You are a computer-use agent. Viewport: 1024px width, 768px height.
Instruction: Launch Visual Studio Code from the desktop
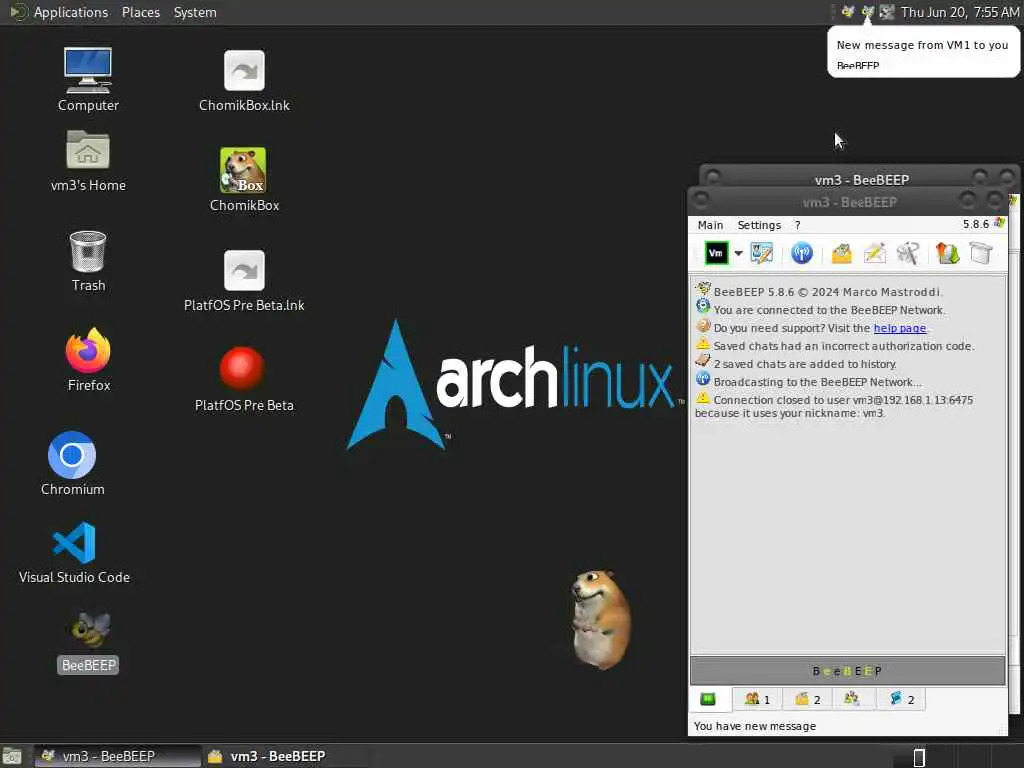pyautogui.click(x=74, y=552)
